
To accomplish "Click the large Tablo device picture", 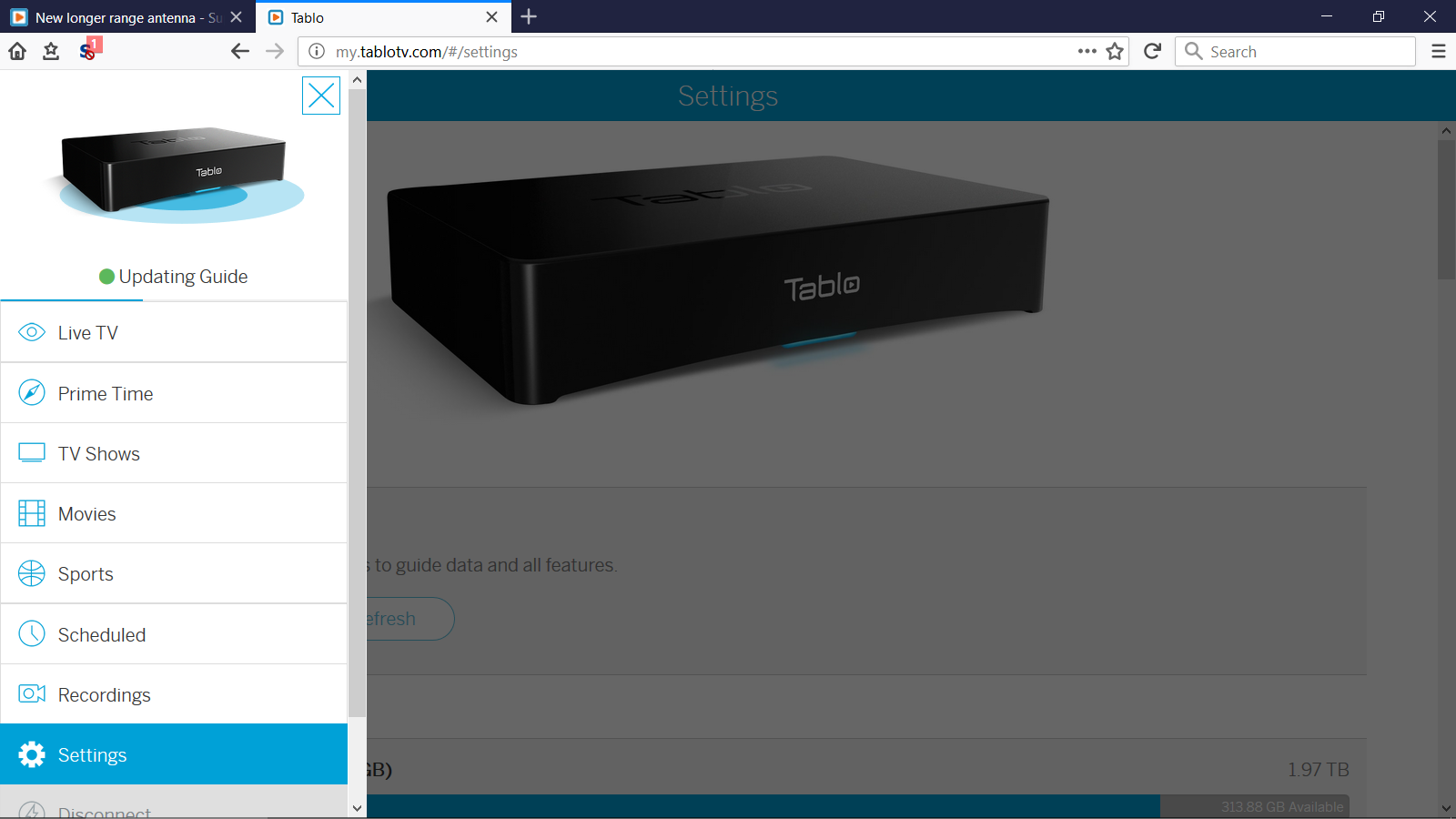I will coord(719,282).
